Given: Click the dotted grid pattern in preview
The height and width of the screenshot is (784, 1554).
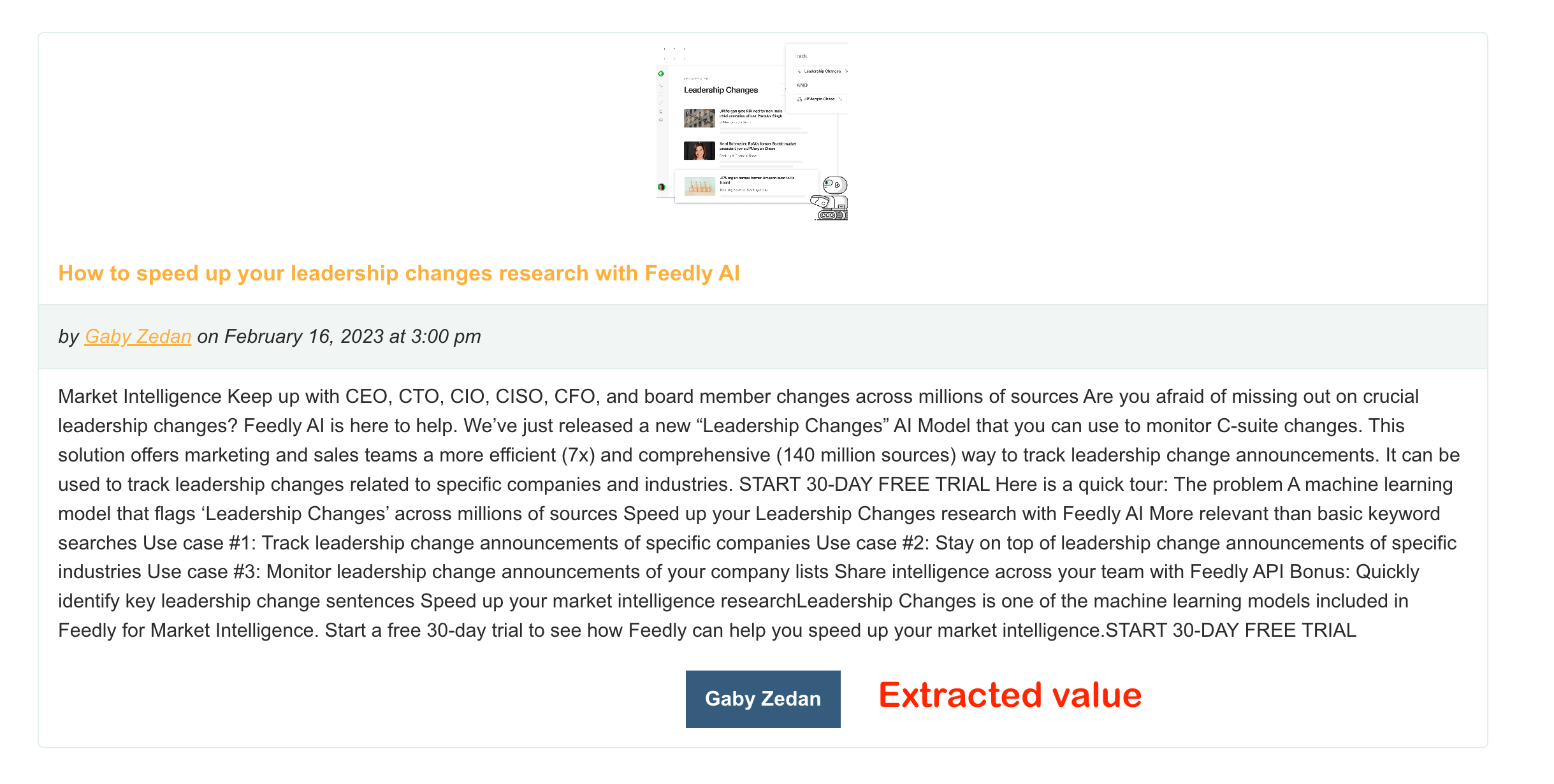Looking at the screenshot, I should [674, 54].
